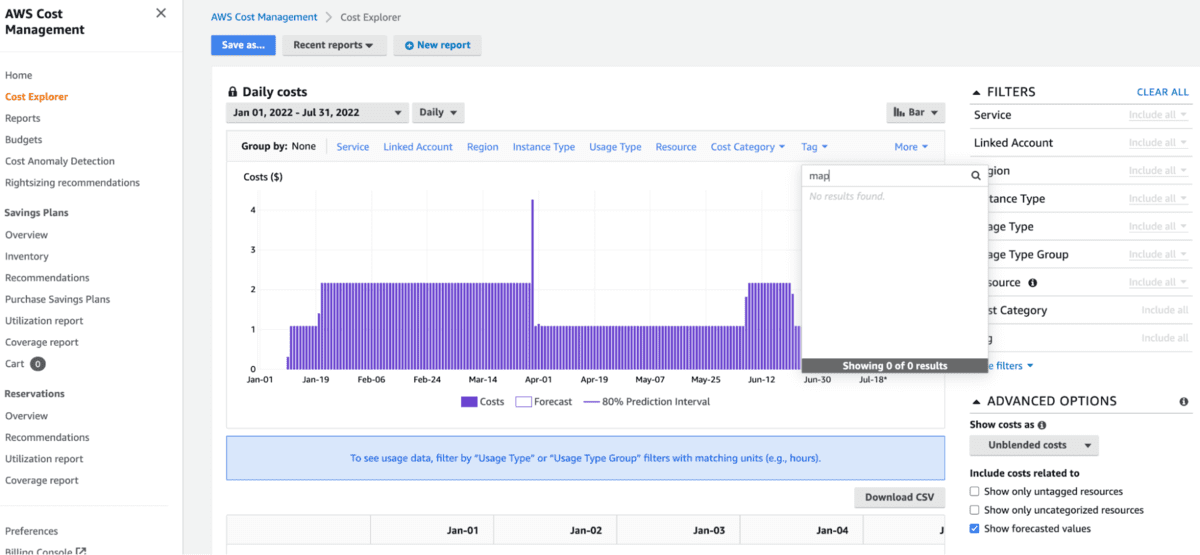Open the Bar chart type dropdown
Image resolution: width=1200 pixels, height=555 pixels.
click(x=915, y=113)
